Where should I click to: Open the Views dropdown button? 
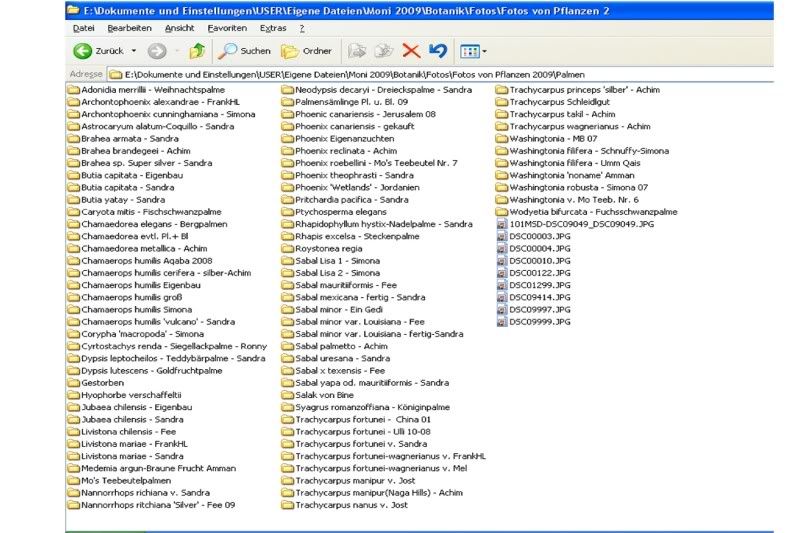[x=472, y=51]
